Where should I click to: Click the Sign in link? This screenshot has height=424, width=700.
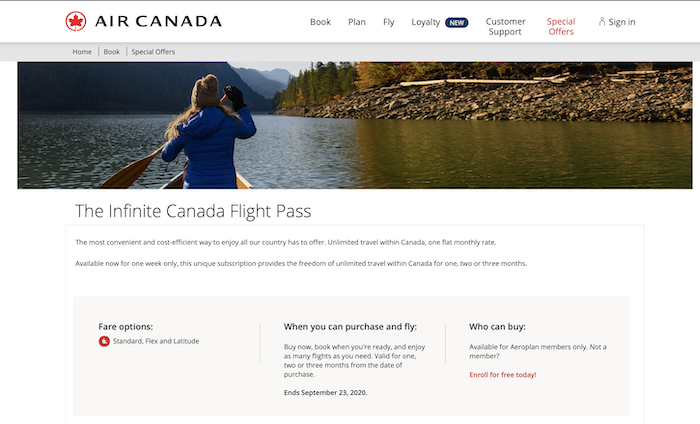click(621, 22)
